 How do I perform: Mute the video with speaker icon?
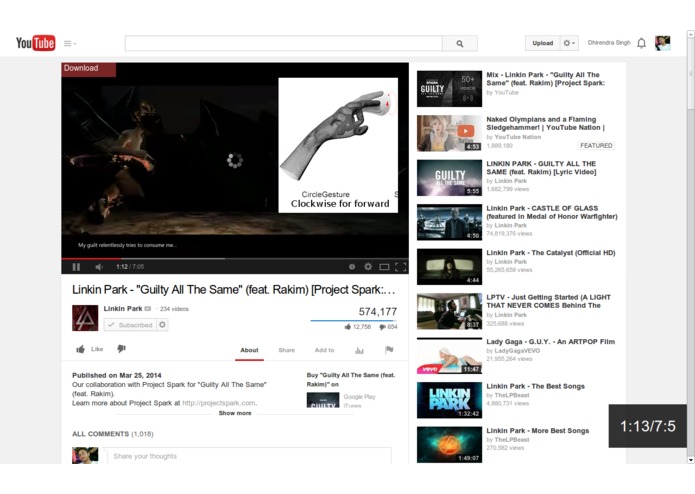click(x=99, y=267)
